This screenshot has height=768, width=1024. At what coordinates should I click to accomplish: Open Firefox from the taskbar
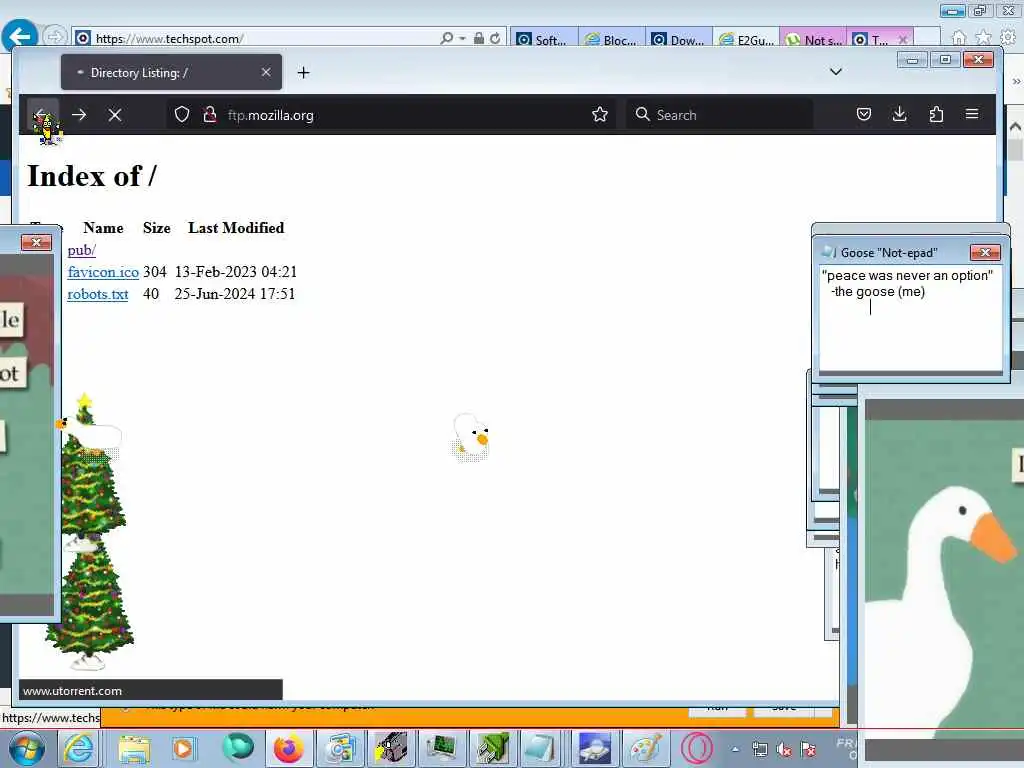coord(288,748)
